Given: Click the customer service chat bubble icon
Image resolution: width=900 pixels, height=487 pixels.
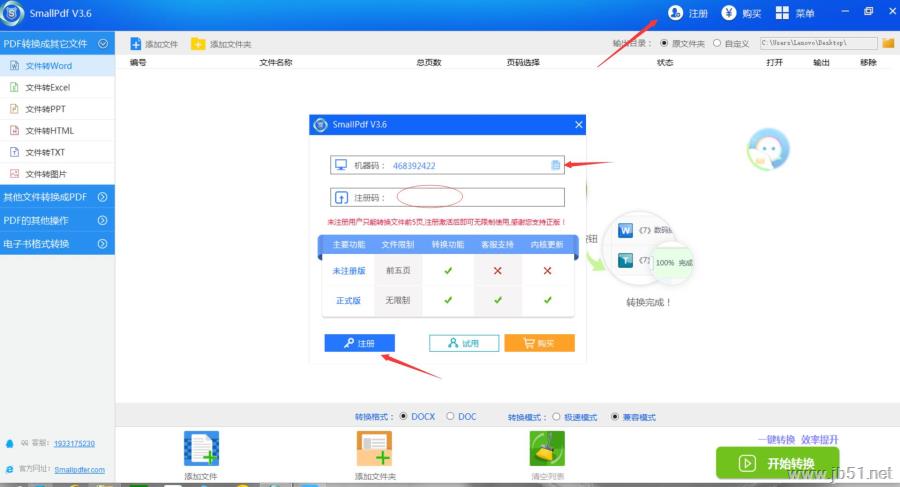Looking at the screenshot, I should (x=768, y=149).
